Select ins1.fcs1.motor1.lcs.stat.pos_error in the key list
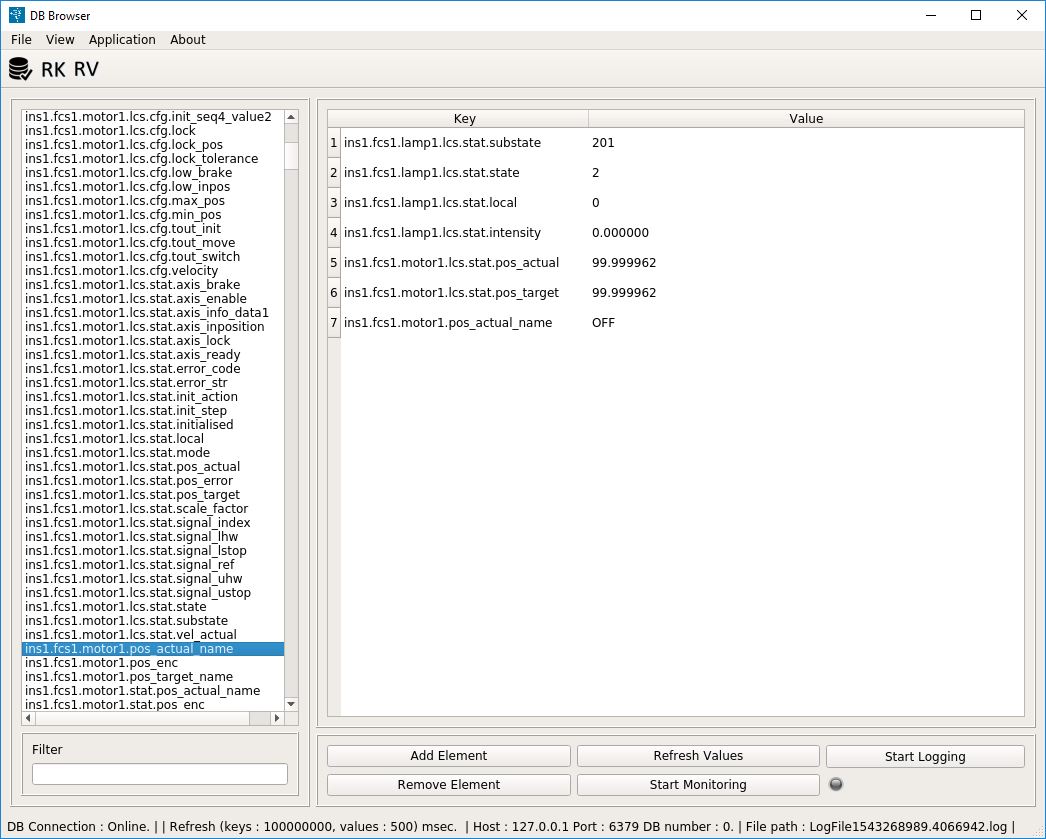Viewport: 1046px width, 839px height. click(x=129, y=481)
